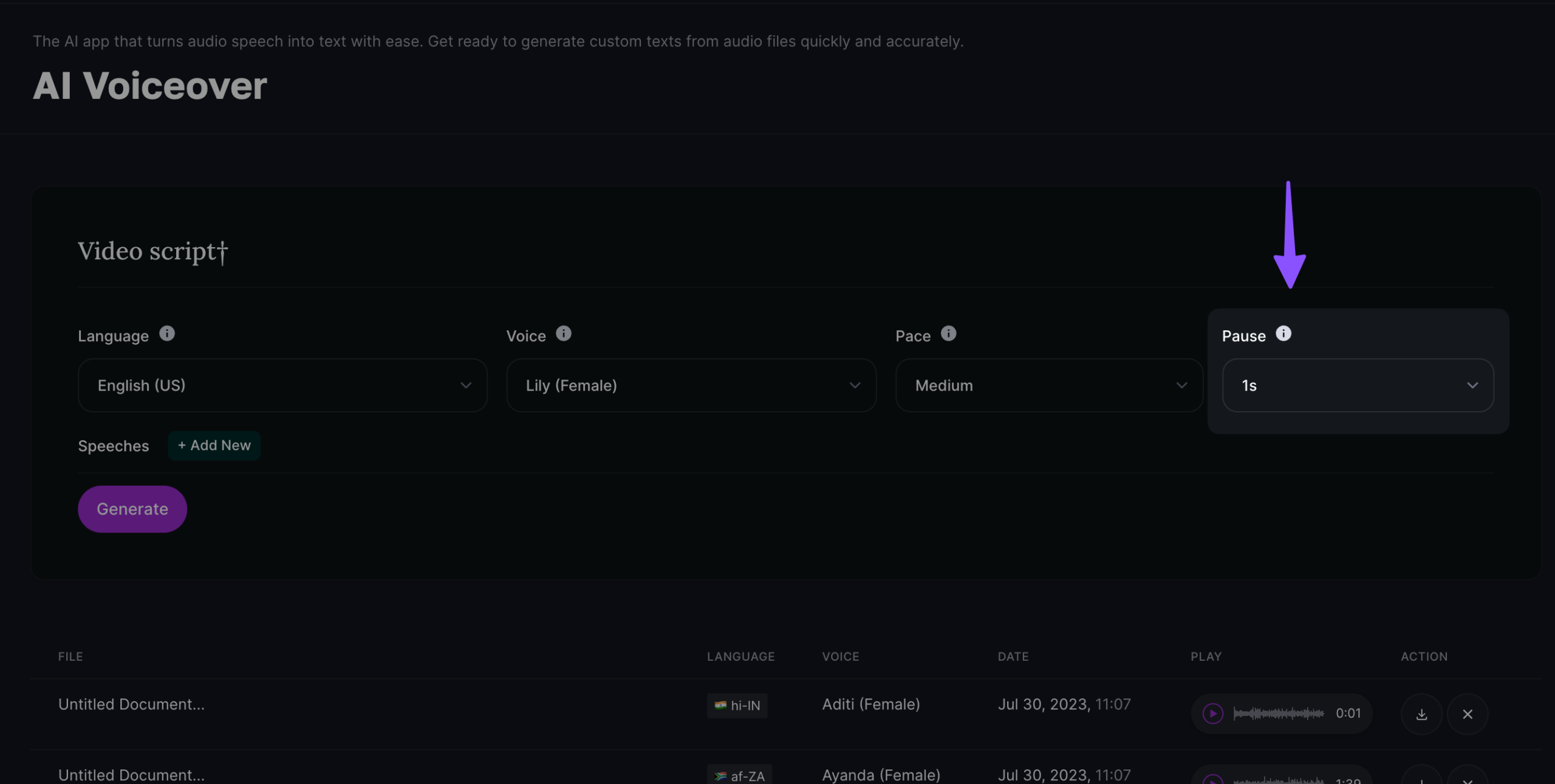
Task: Open the 1s pause duration dropdown
Action: coord(1358,386)
